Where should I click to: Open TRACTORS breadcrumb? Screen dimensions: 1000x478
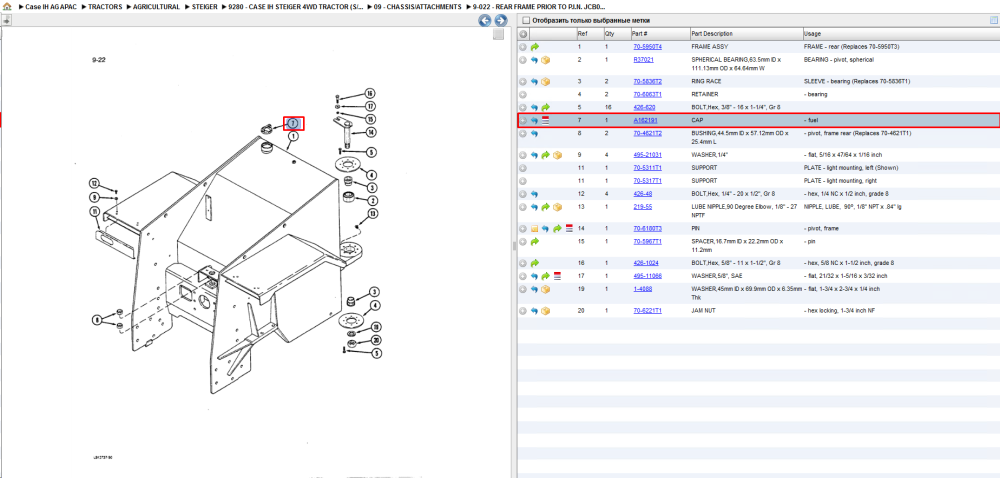pyautogui.click(x=105, y=6)
